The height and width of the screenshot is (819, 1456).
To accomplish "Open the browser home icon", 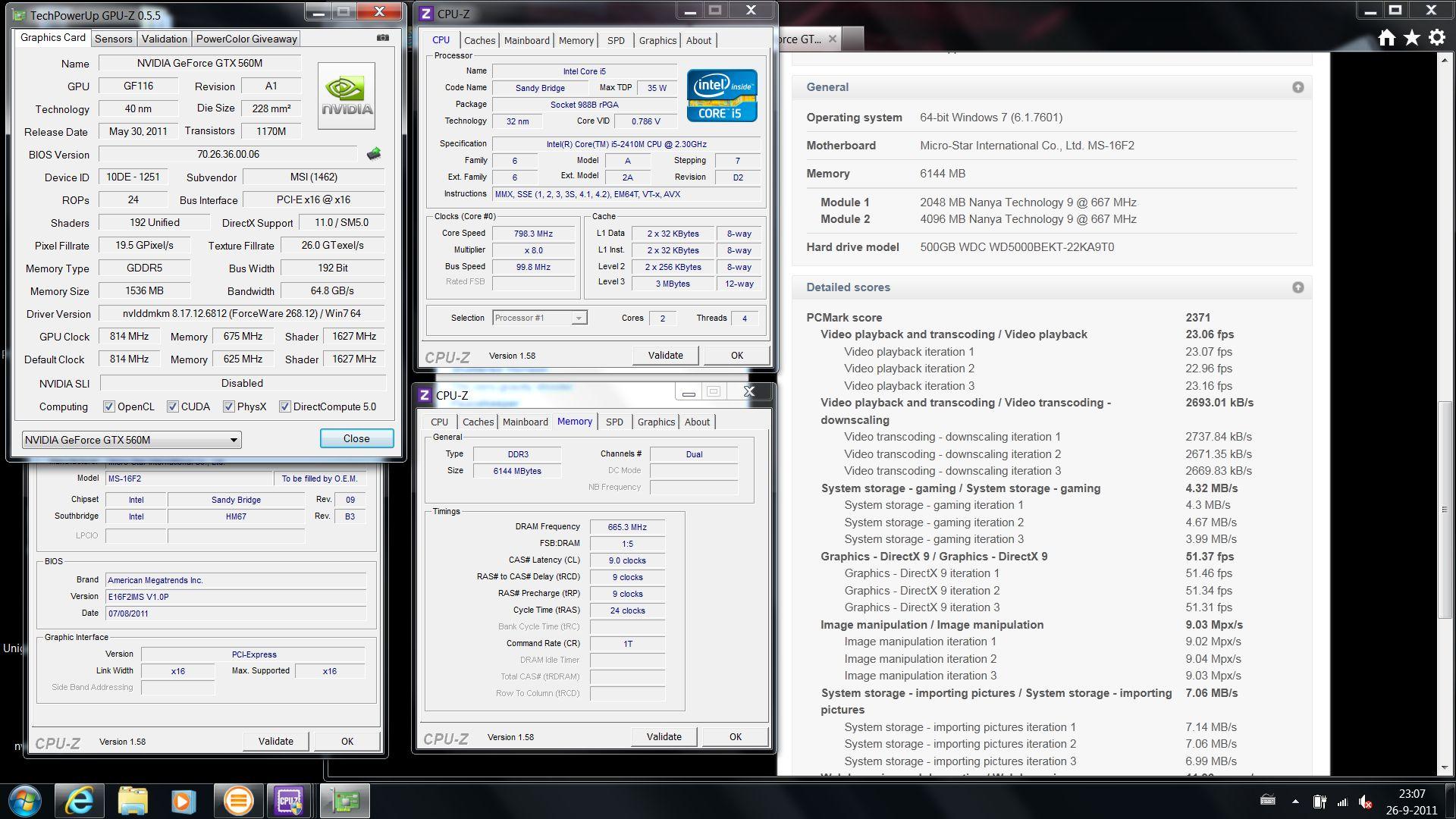I will pos(1387,38).
